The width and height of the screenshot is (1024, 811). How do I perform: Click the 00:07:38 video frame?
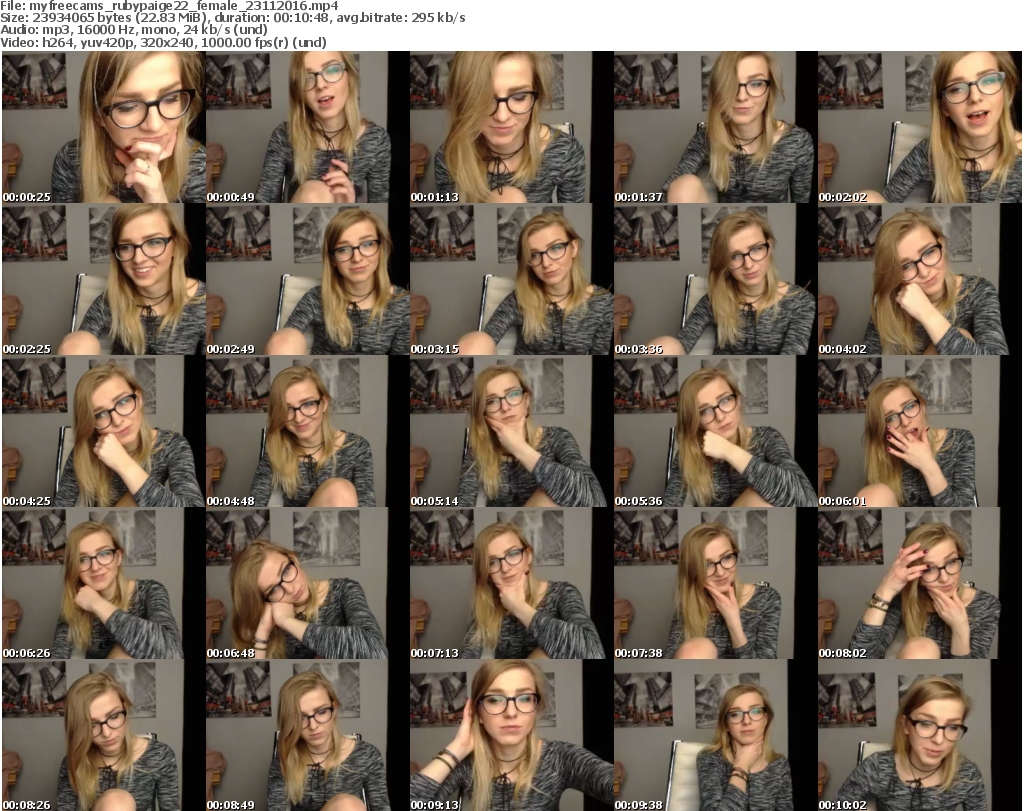(715, 584)
